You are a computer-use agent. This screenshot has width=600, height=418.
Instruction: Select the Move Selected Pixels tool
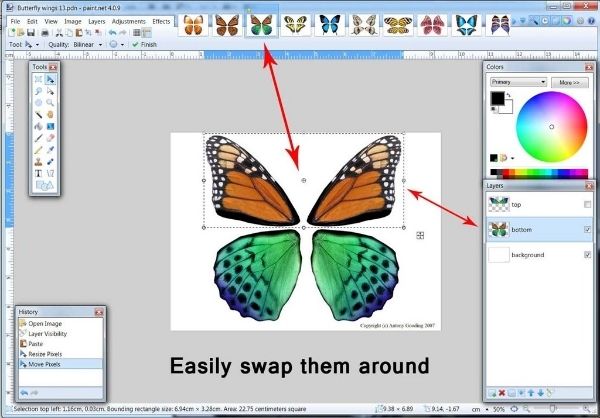coord(50,79)
